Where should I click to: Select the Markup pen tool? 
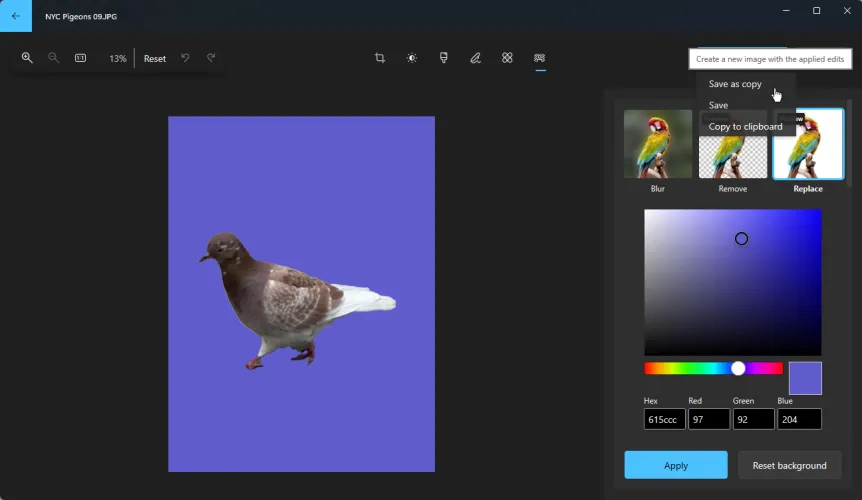point(476,58)
